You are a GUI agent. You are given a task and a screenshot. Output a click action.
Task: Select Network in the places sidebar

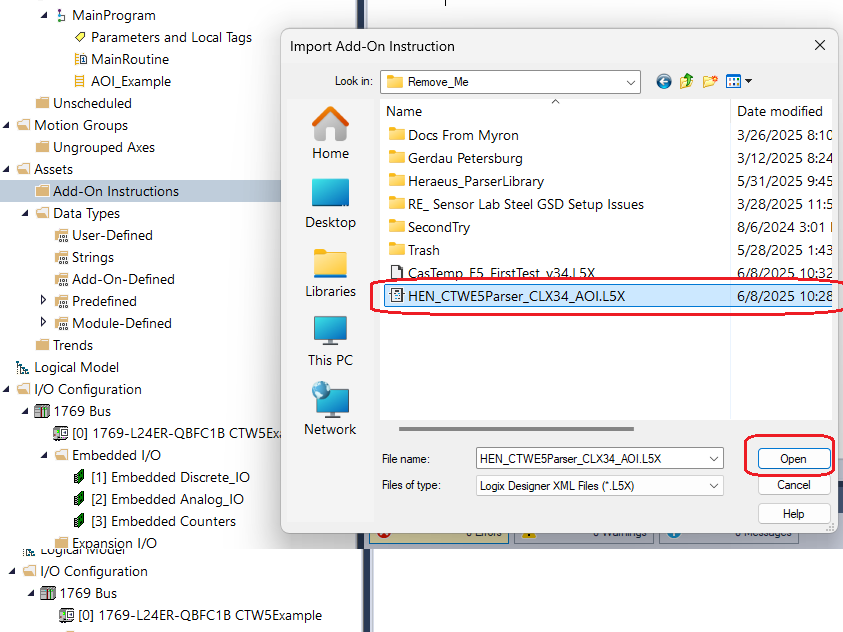tap(330, 410)
